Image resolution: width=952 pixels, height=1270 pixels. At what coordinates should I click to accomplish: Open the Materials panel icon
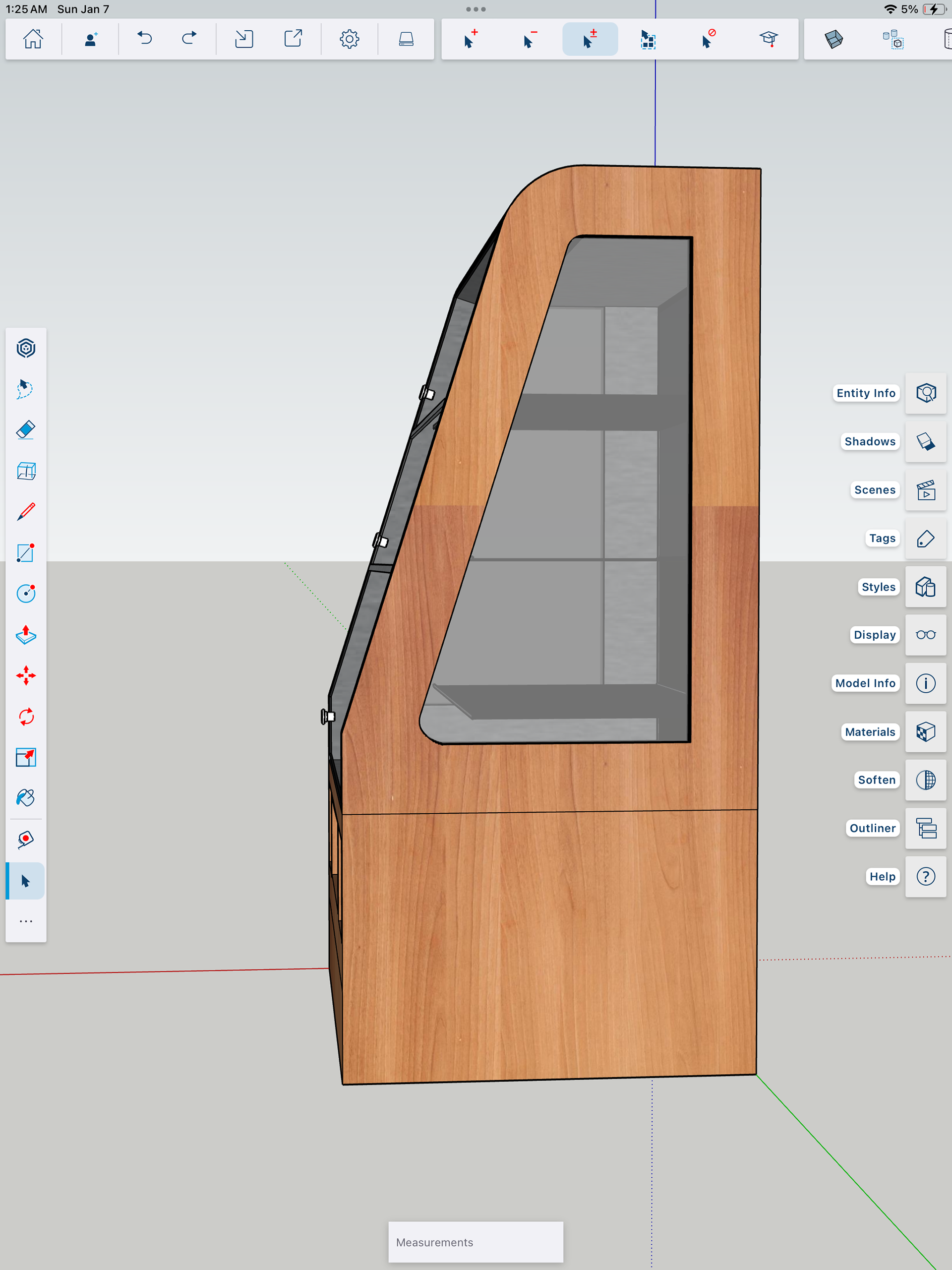click(x=925, y=731)
